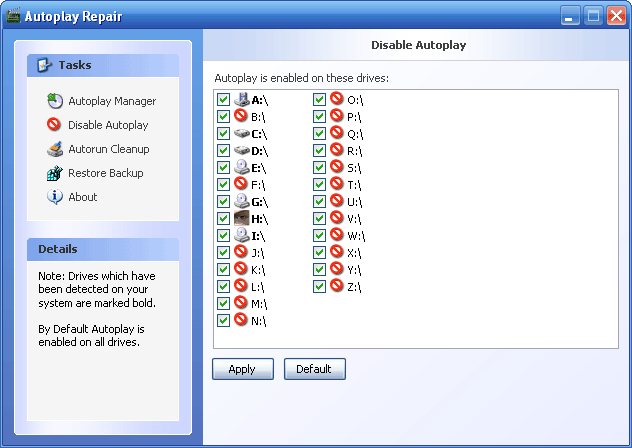Toggle the L:\ drive checkbox
Screen dimensions: 632x448
[x=223, y=286]
